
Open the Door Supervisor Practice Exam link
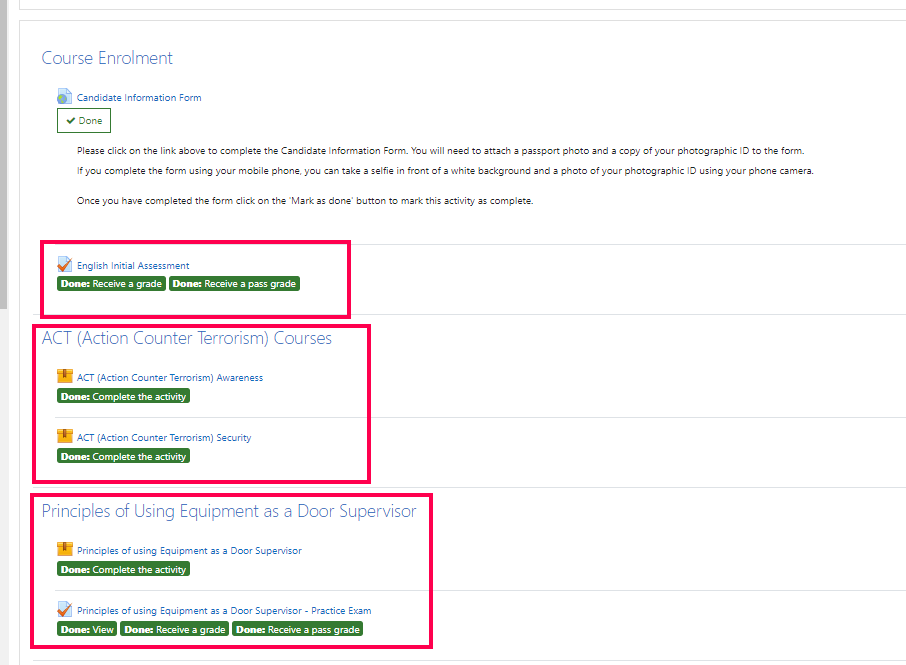pos(224,611)
